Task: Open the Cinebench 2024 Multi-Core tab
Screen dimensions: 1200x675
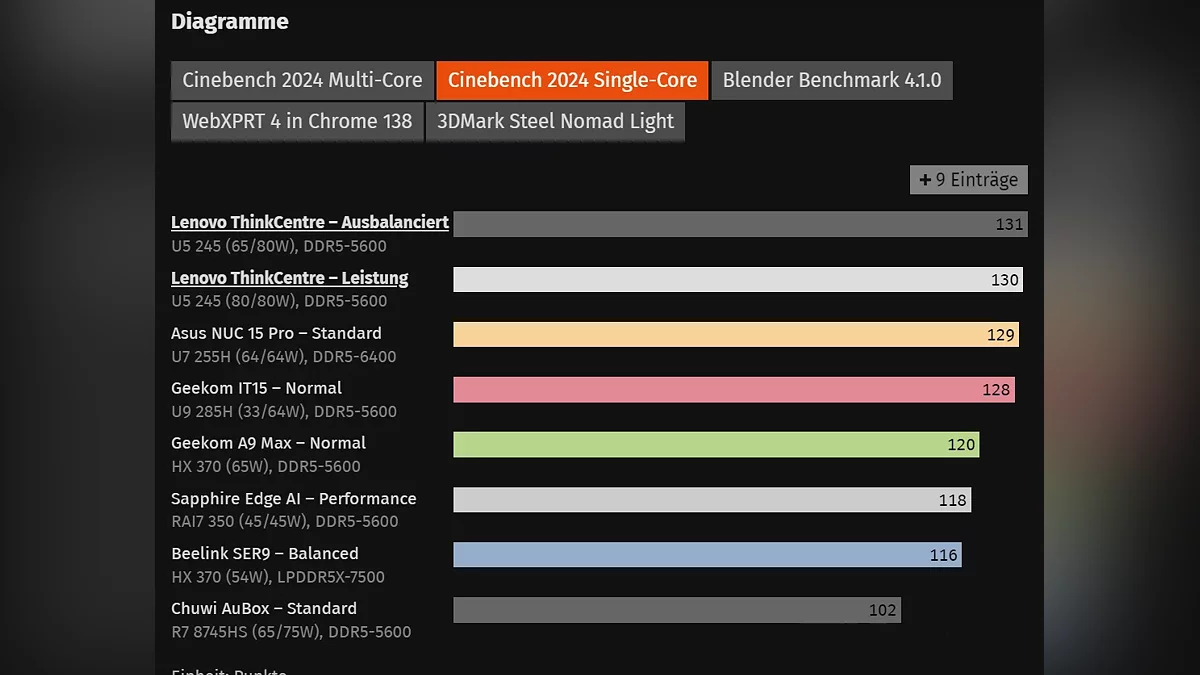Action: click(302, 81)
